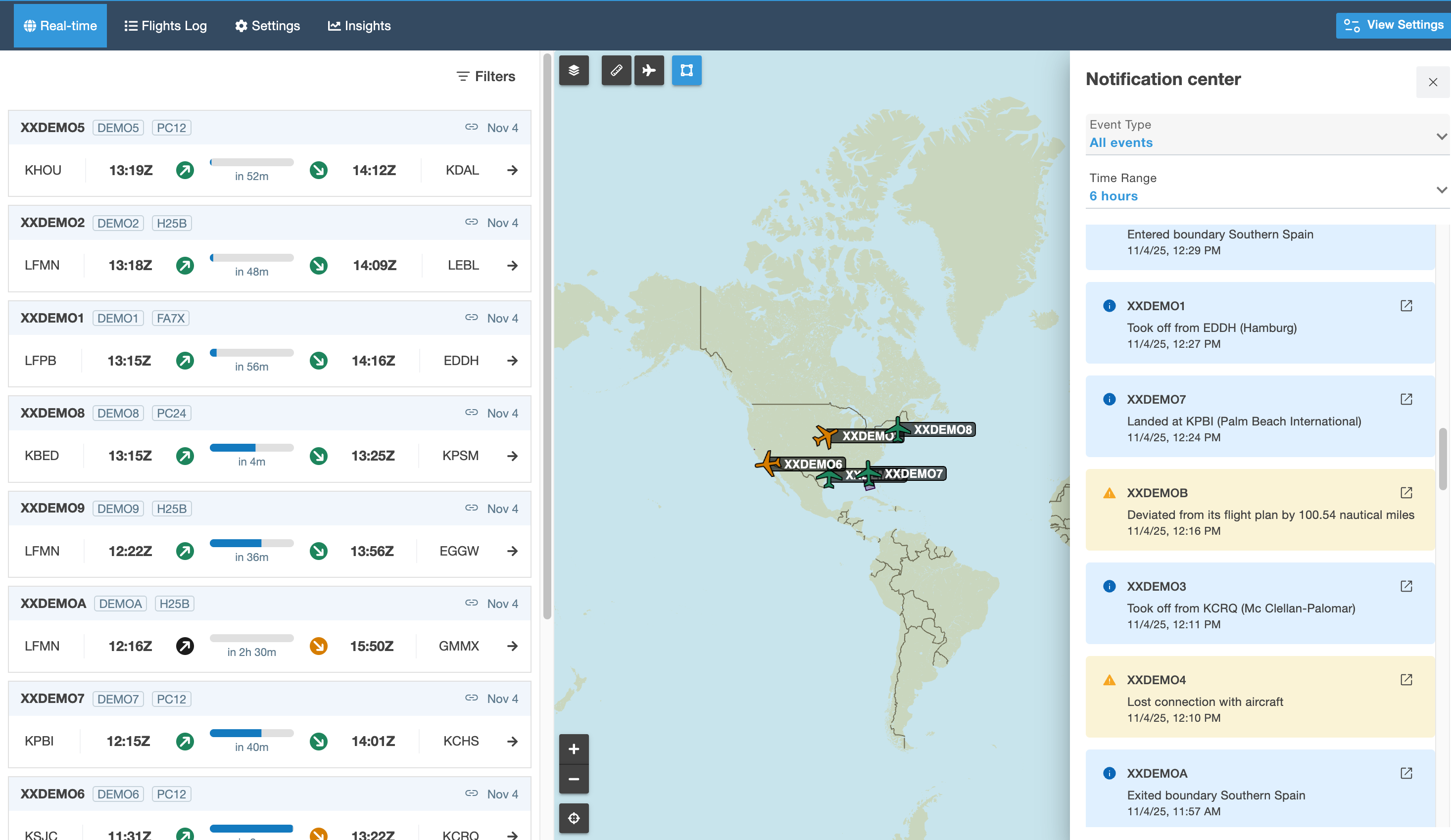The height and width of the screenshot is (840, 1451).
Task: Open XXDEMO2 flight details arrow
Action: (x=513, y=266)
